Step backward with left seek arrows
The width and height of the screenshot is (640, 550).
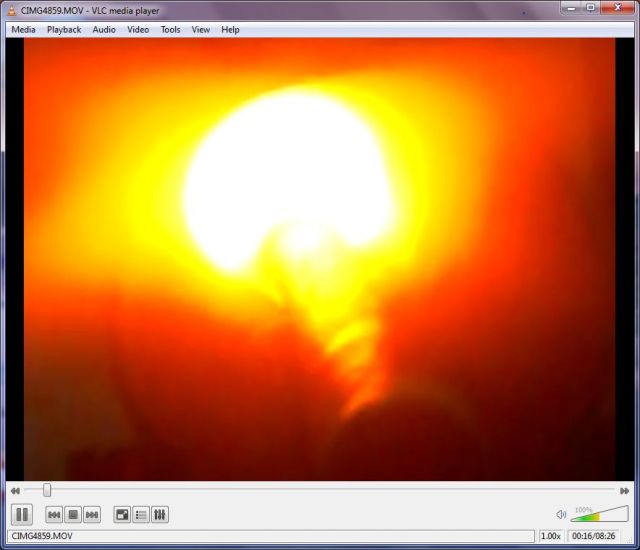tap(15, 491)
